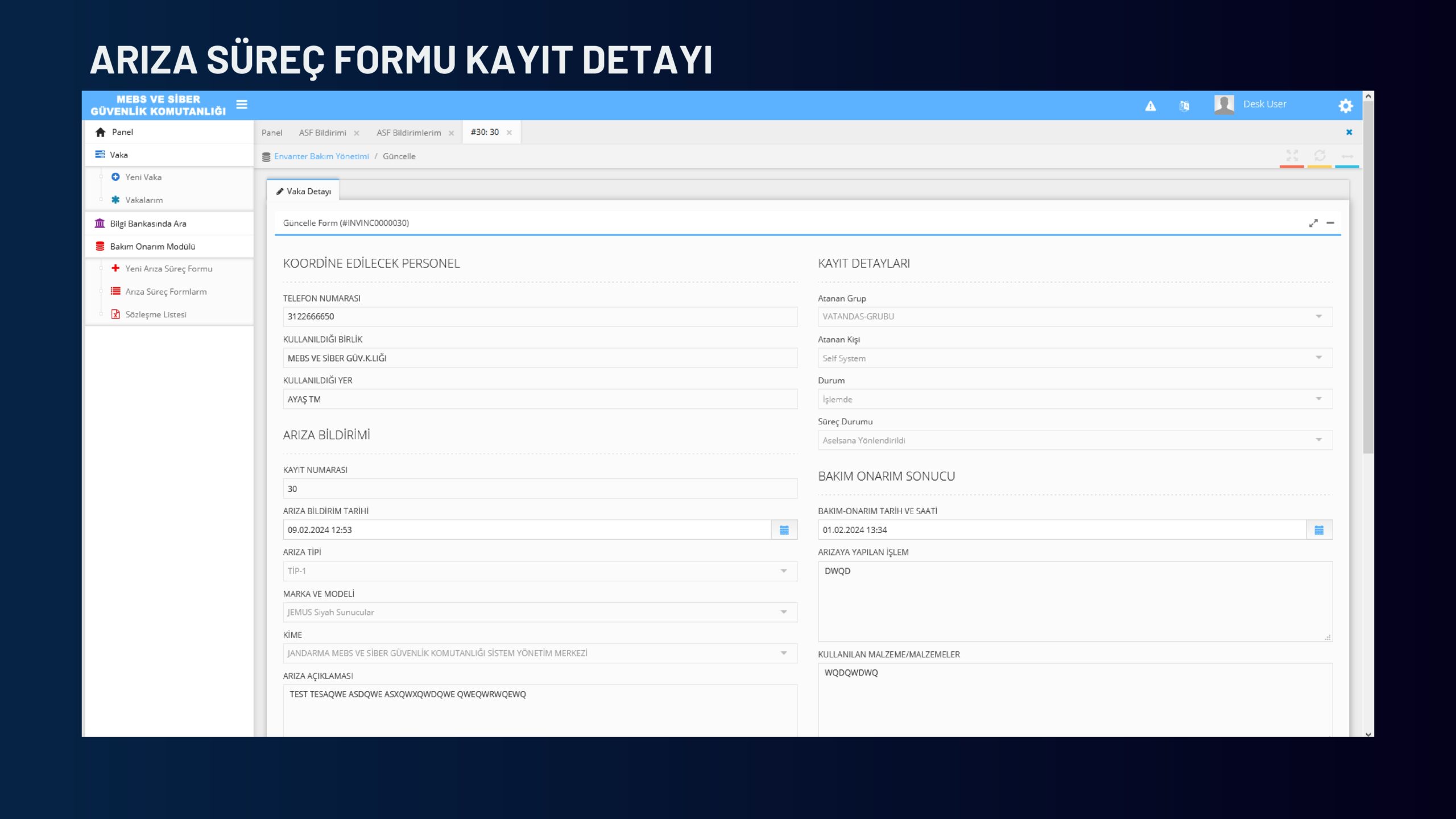Click the red plus form icon
Image resolution: width=1456 pixels, height=819 pixels.
[115, 268]
